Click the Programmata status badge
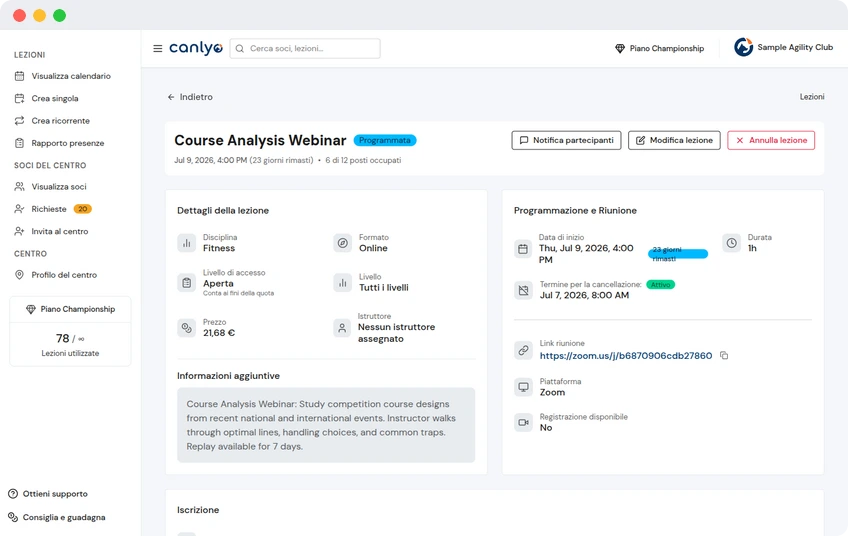 385,140
